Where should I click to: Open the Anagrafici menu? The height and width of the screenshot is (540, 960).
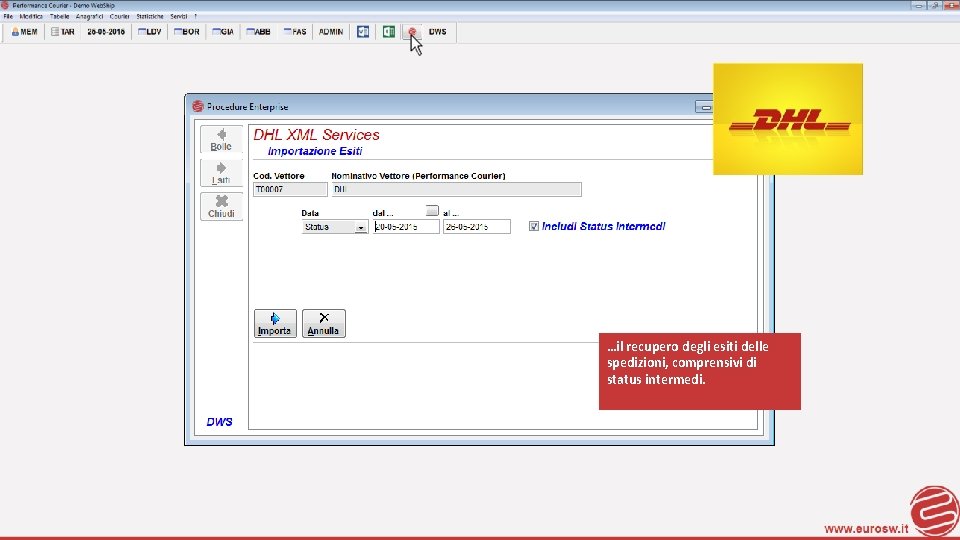click(x=89, y=17)
